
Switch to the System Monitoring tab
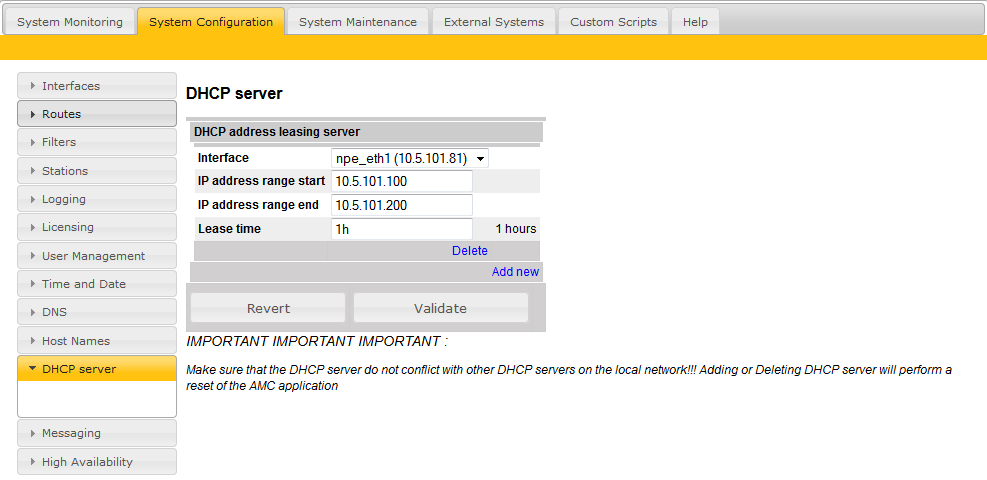coord(70,22)
